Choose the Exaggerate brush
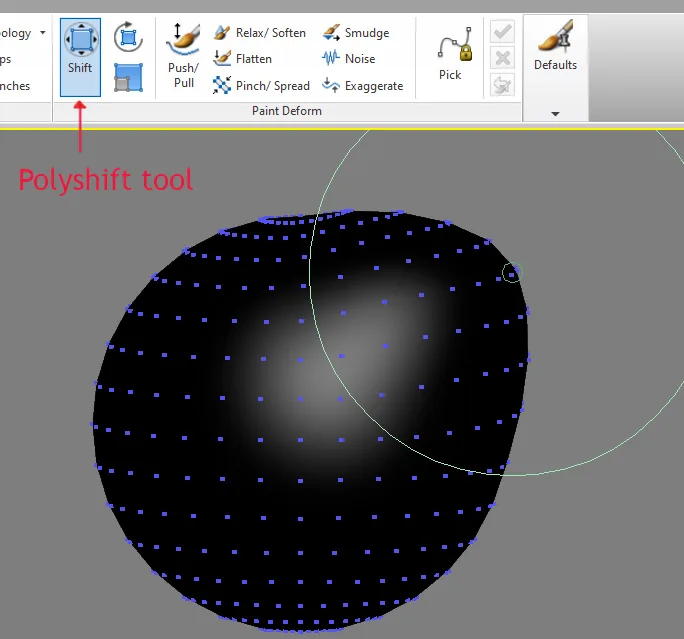Image resolution: width=684 pixels, height=639 pixels. pos(363,85)
